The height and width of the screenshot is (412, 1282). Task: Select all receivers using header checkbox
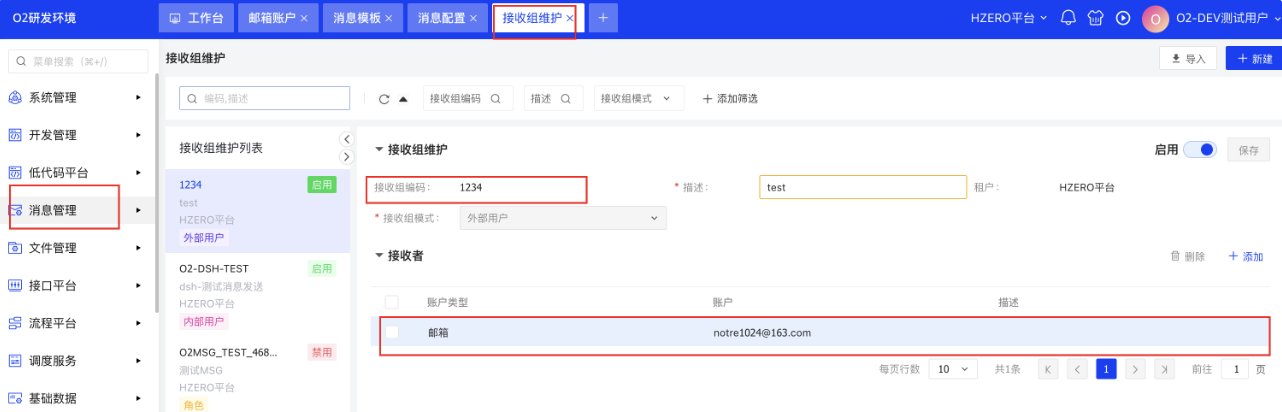point(392,302)
